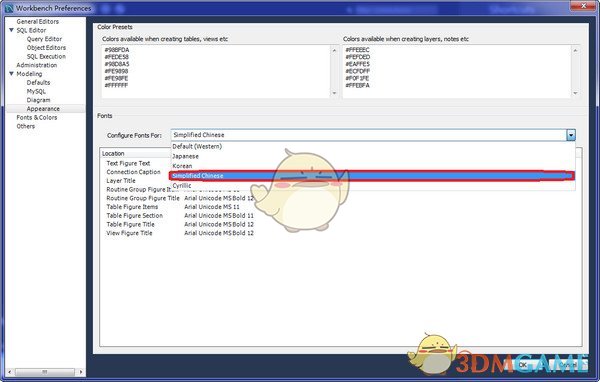Click down arrow of layers colors scrollbar
The image size is (600, 382).
[x=575, y=93]
